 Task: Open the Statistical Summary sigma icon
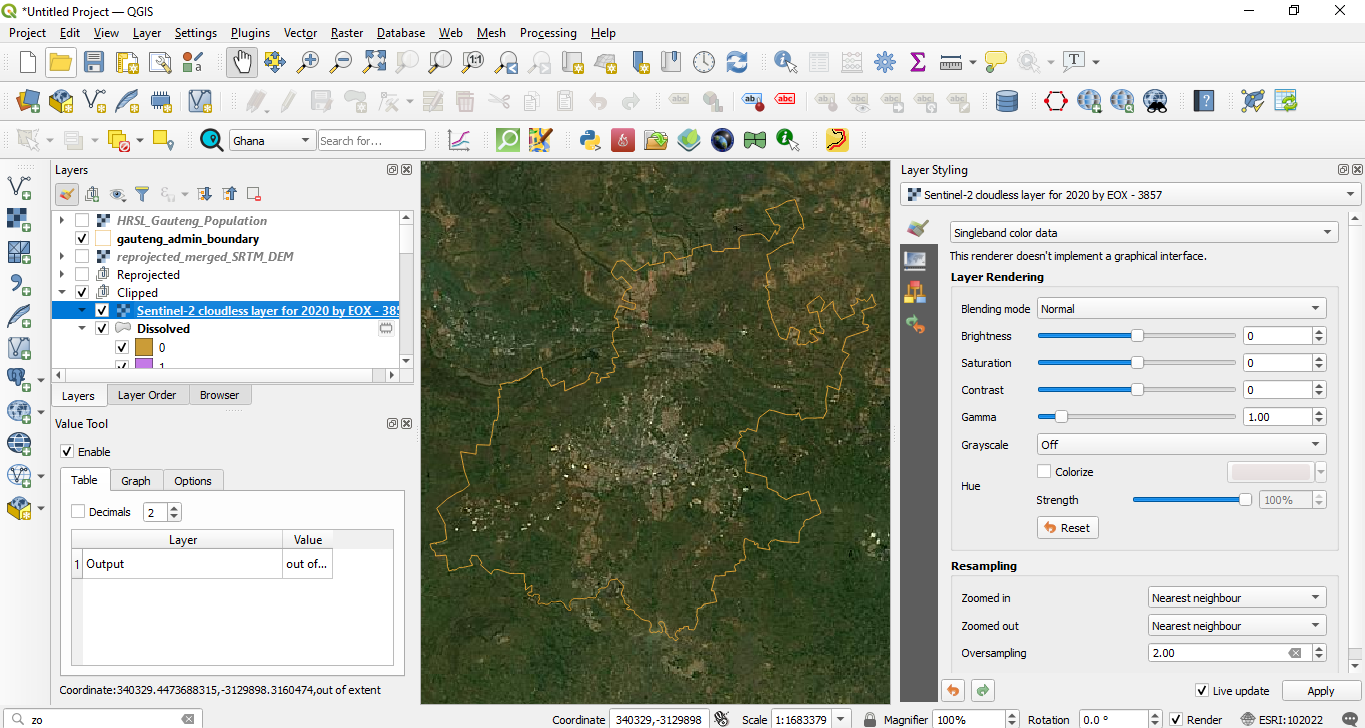tap(918, 62)
